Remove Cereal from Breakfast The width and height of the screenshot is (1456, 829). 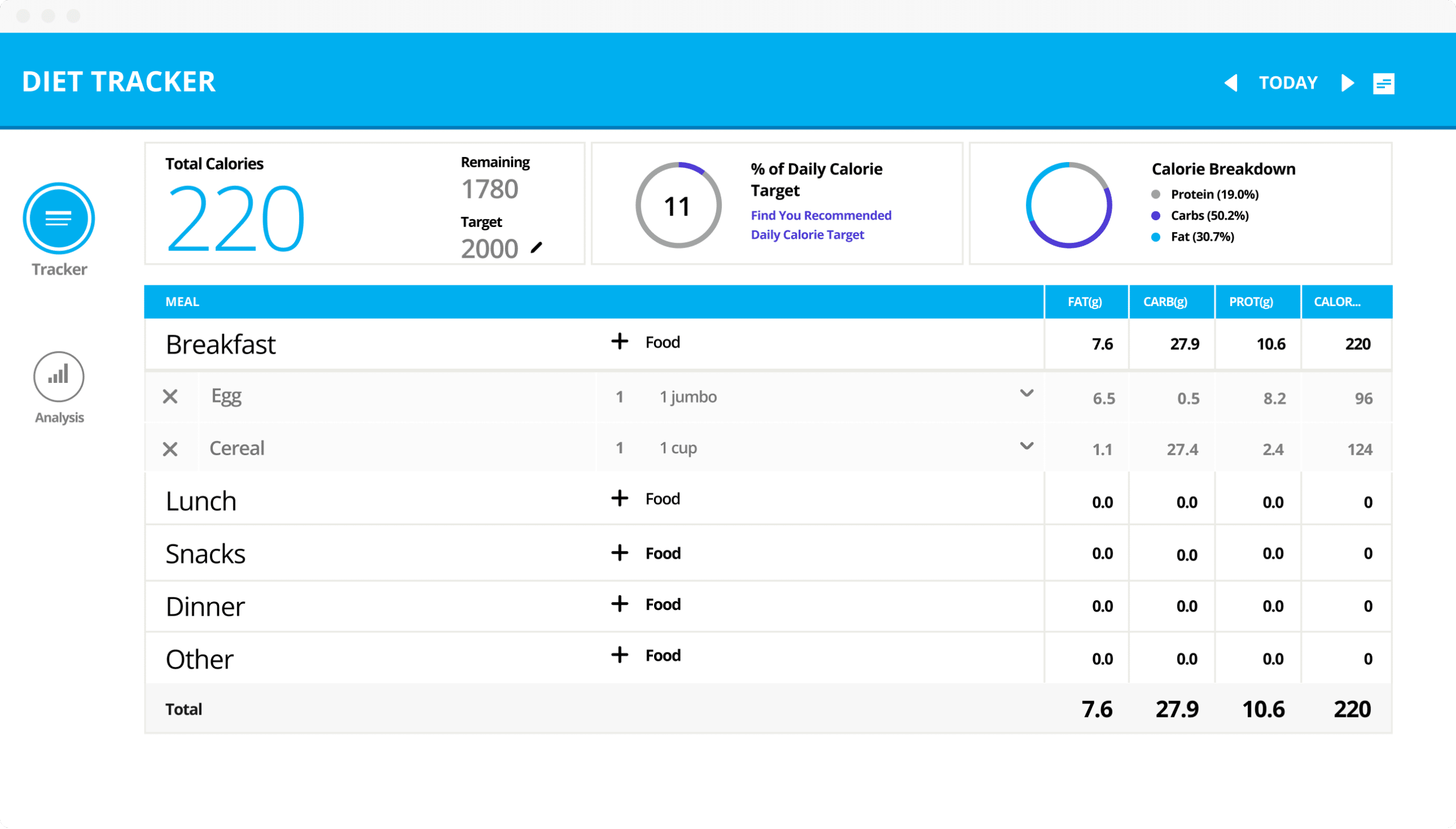pyautogui.click(x=170, y=449)
